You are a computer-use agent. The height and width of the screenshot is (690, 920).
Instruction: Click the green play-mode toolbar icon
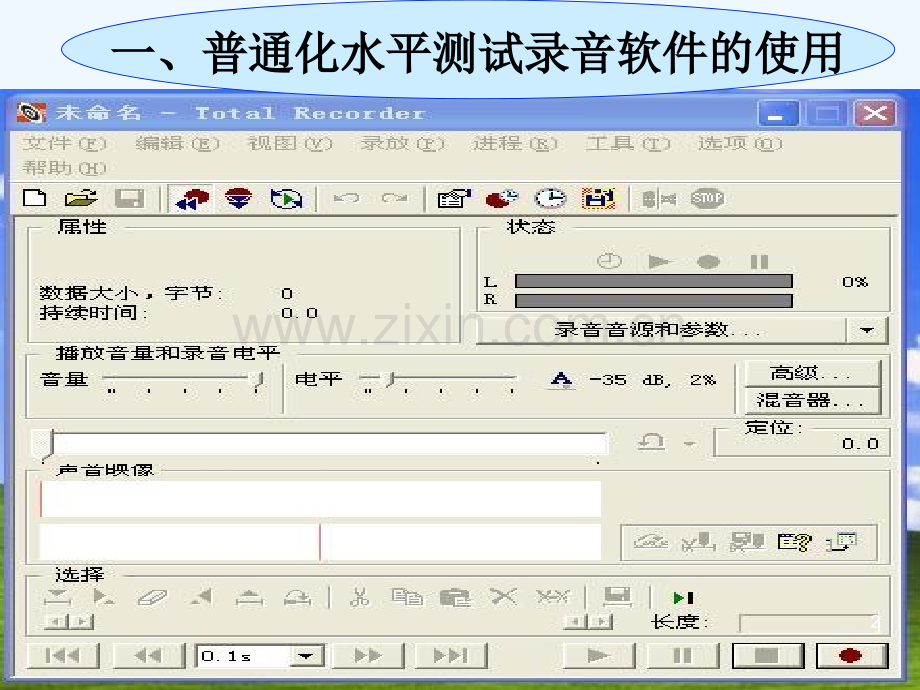286,199
